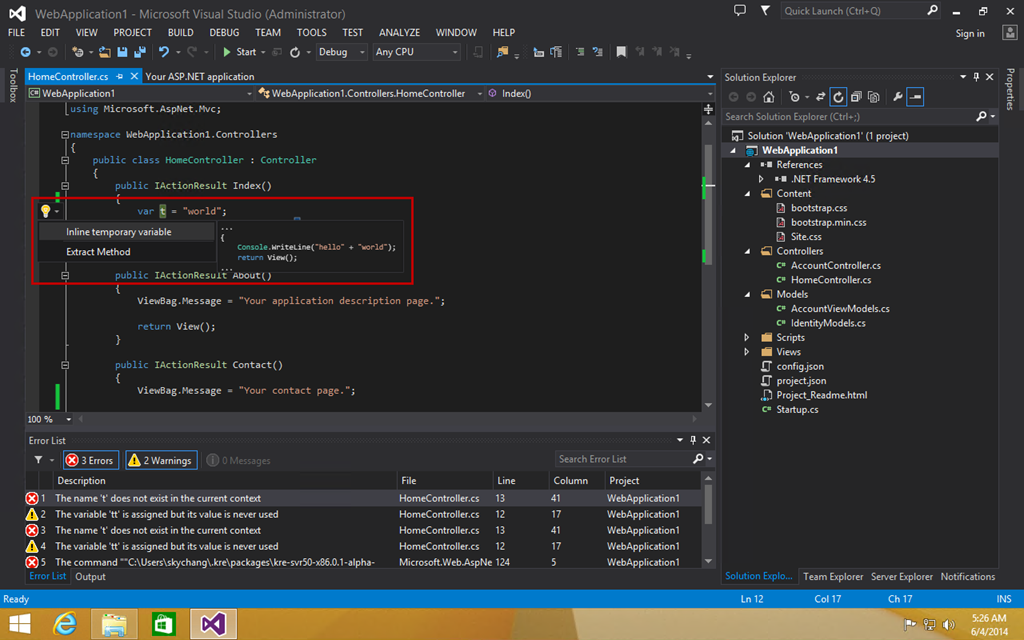Screen dimensions: 1024x640
Task: Toggle the 2 Warnings filter
Action: coord(161,460)
